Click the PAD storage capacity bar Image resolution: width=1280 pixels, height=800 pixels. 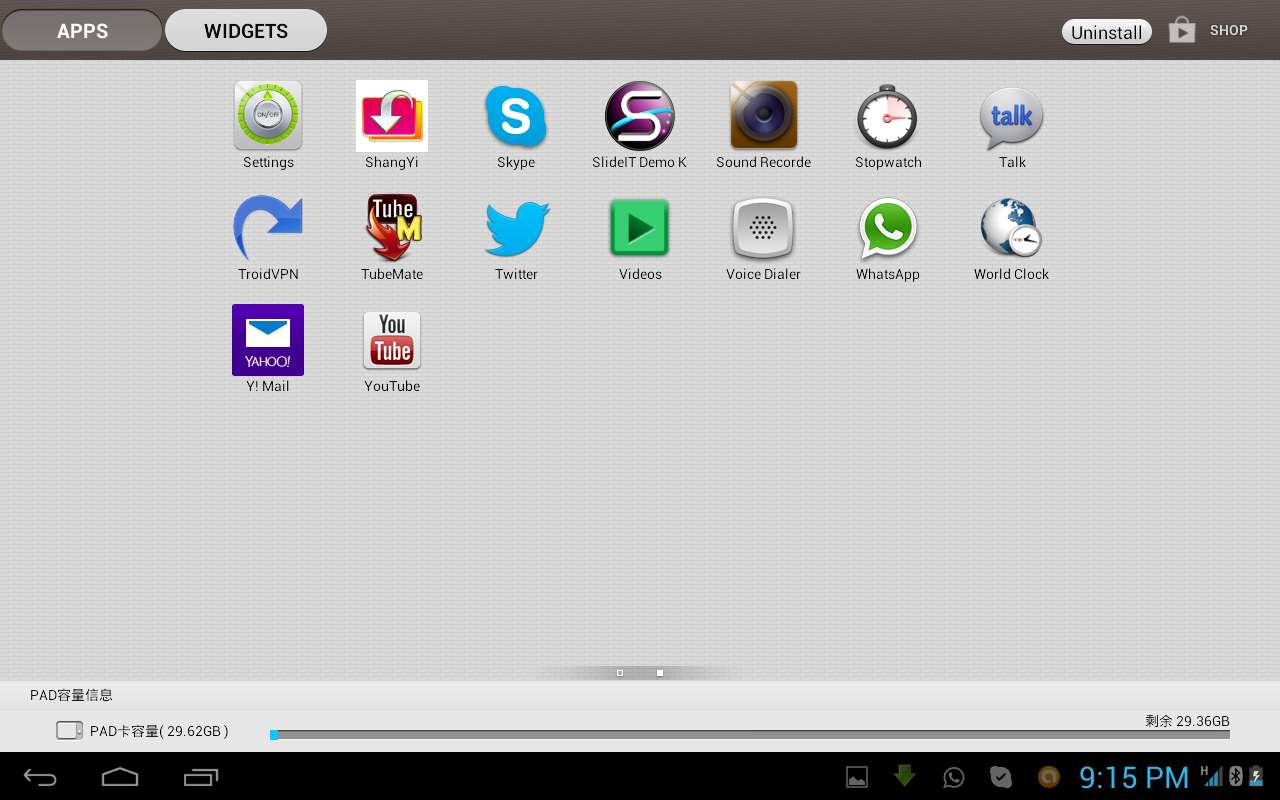[750, 735]
